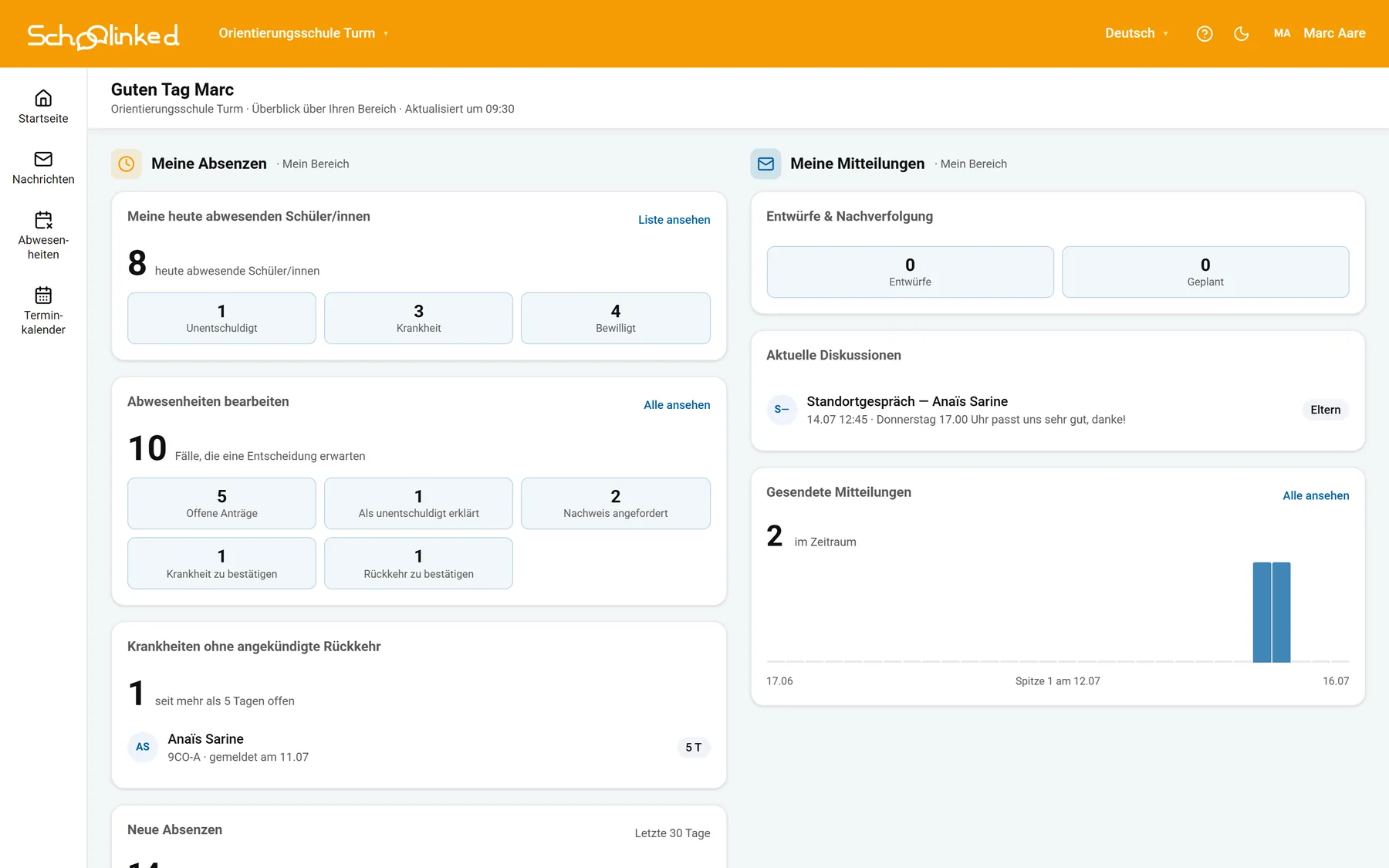Click the Eltern tag badge
The height and width of the screenshot is (868, 1389).
[x=1325, y=410]
